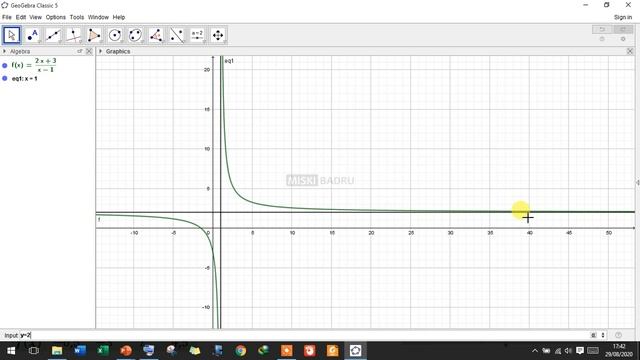The image size is (640, 360).
Task: Select the f(x) = (2x+3)/(x-1) entry
Action: click(x=34, y=65)
